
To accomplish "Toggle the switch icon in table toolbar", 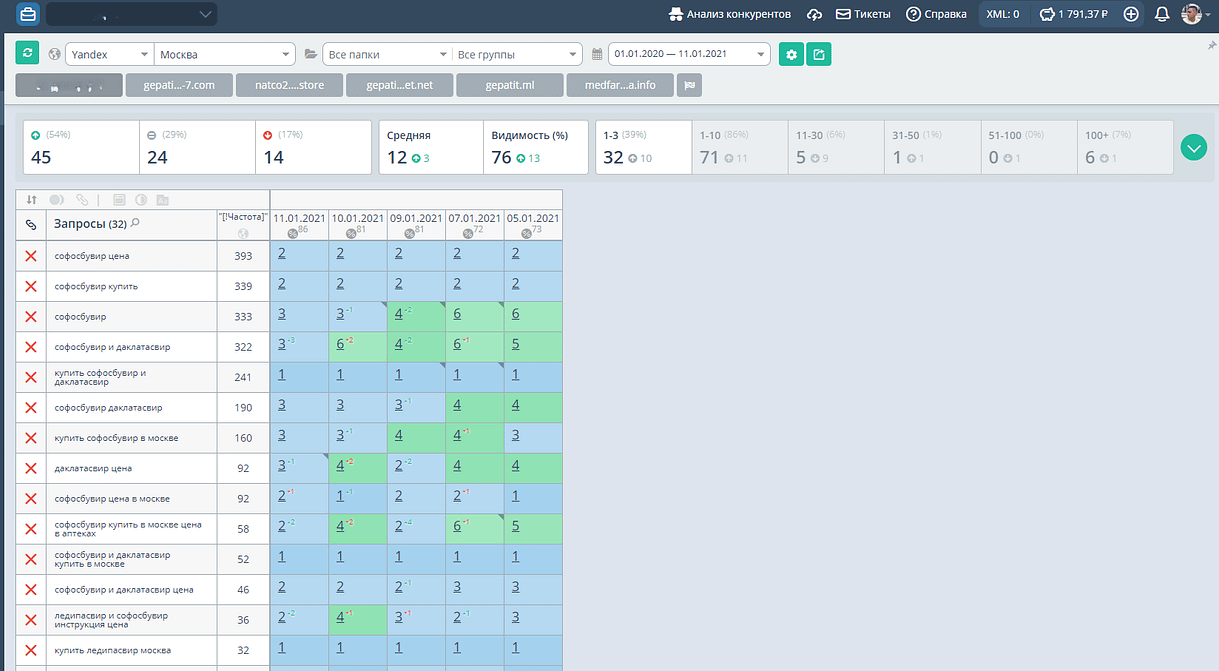I will click(x=57, y=199).
